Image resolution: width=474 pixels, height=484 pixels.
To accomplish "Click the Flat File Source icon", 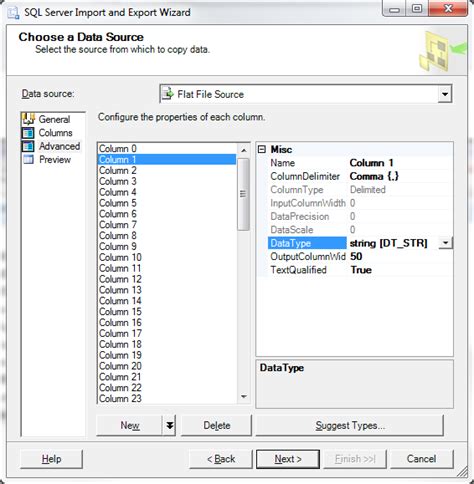I will [x=168, y=94].
